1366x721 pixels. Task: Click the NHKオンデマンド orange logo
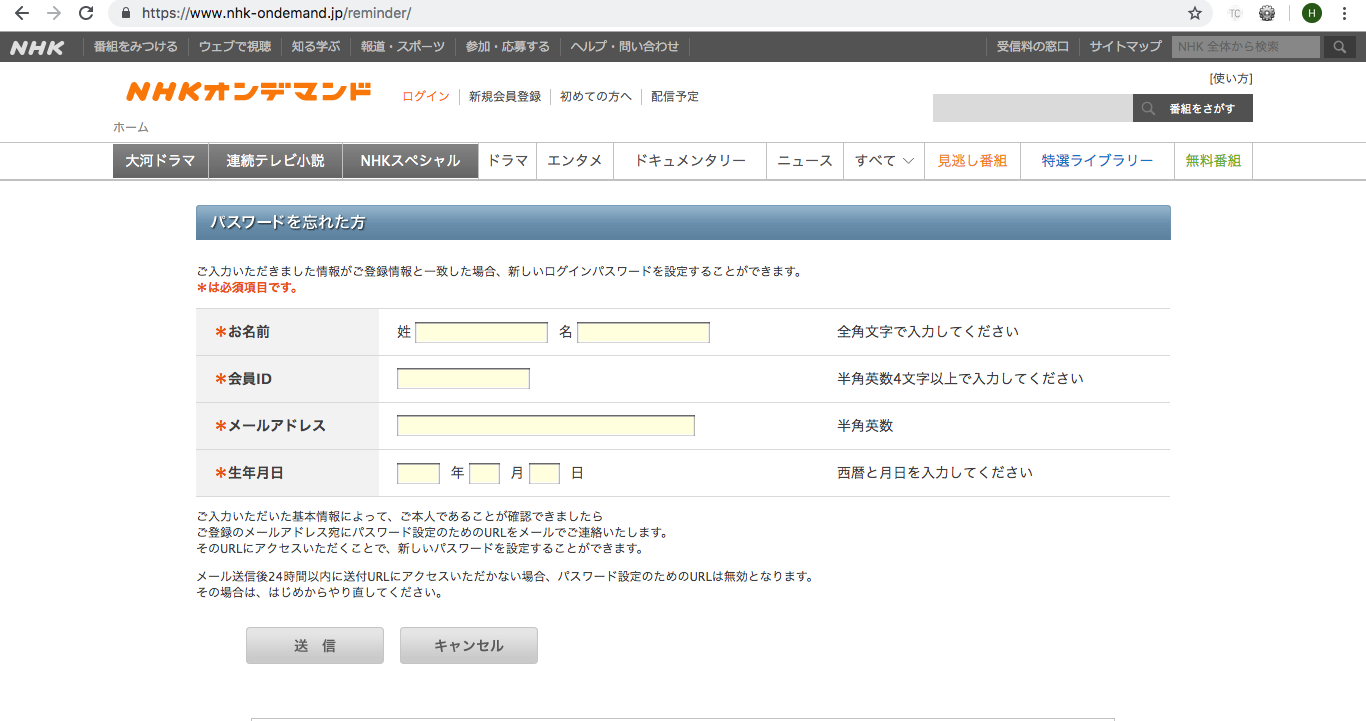[x=248, y=93]
